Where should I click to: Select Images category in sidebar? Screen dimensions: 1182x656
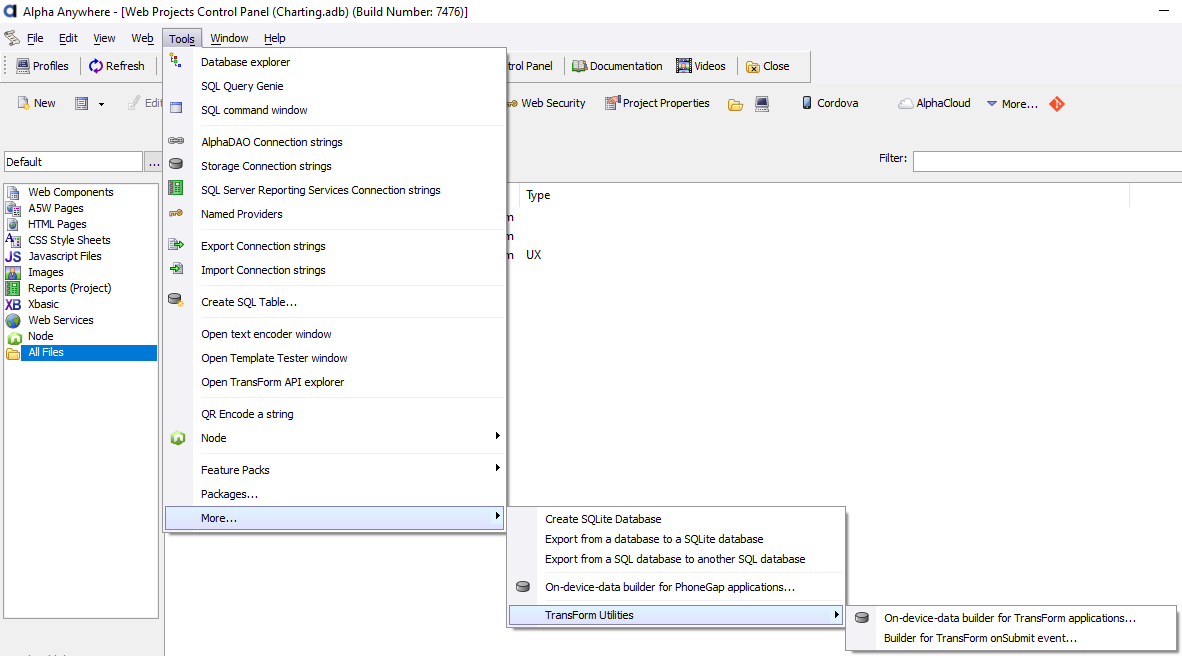coord(46,272)
